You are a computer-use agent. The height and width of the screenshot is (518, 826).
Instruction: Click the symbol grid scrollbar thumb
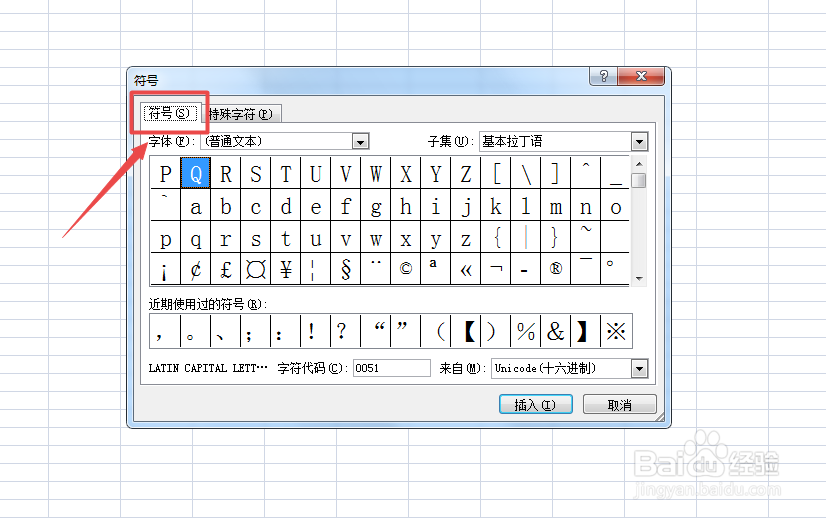639,180
